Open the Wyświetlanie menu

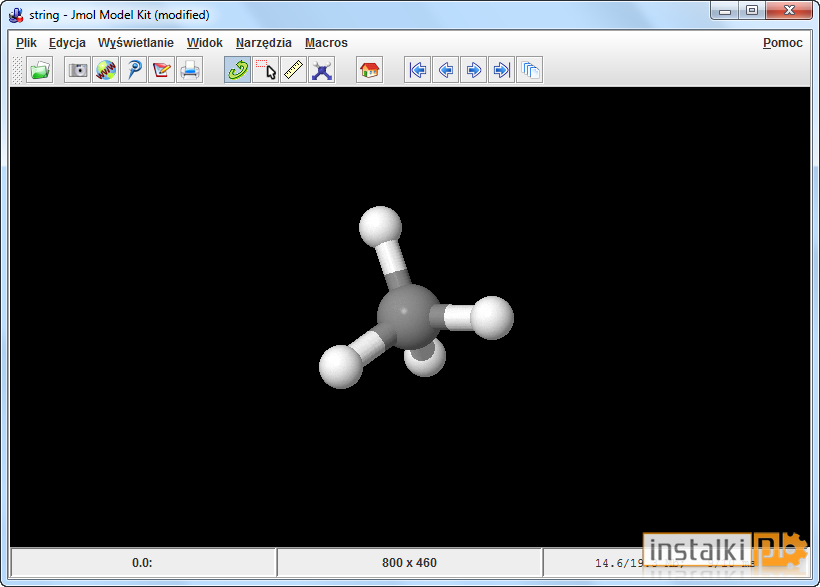(135, 43)
